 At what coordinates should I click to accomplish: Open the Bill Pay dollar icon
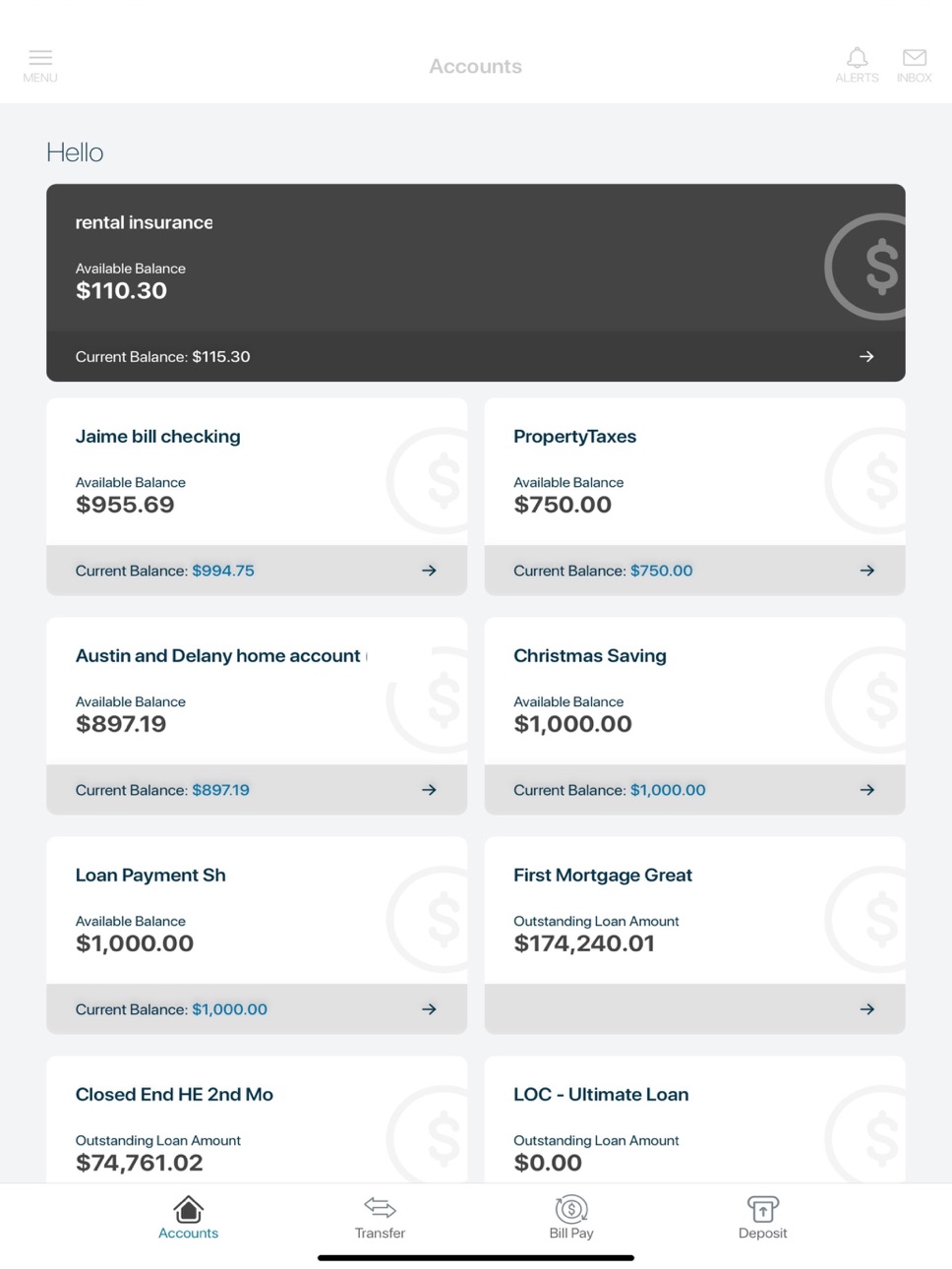570,1208
